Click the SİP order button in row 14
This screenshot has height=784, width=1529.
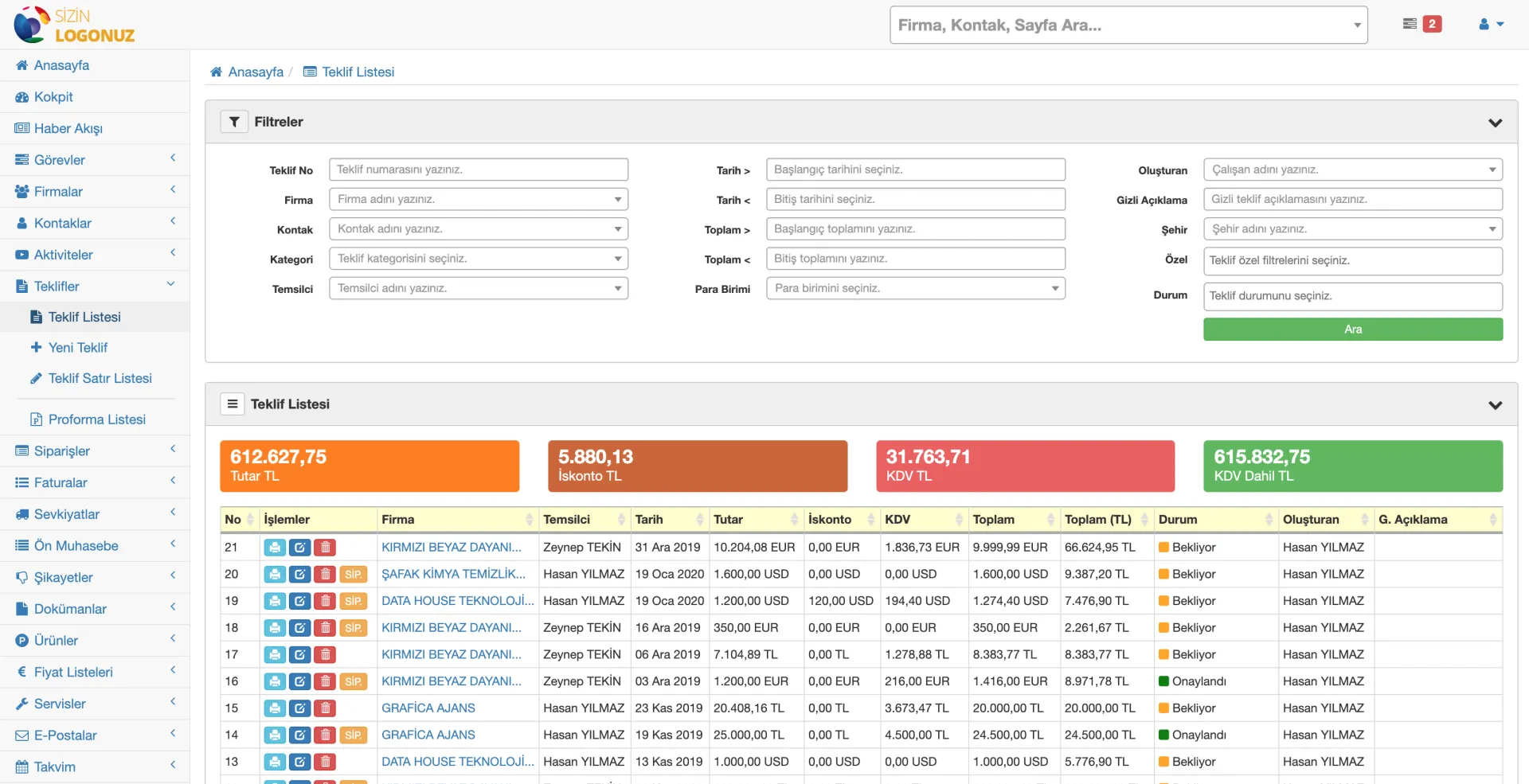354,735
